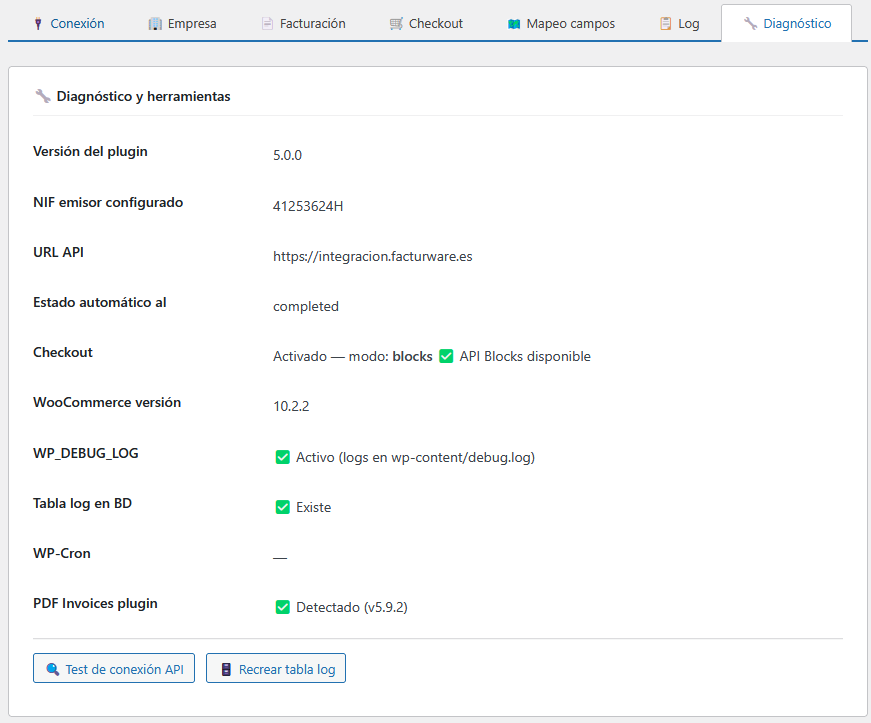The height and width of the screenshot is (723, 871).
Task: Click the Checkout tab cart icon
Action: [396, 23]
